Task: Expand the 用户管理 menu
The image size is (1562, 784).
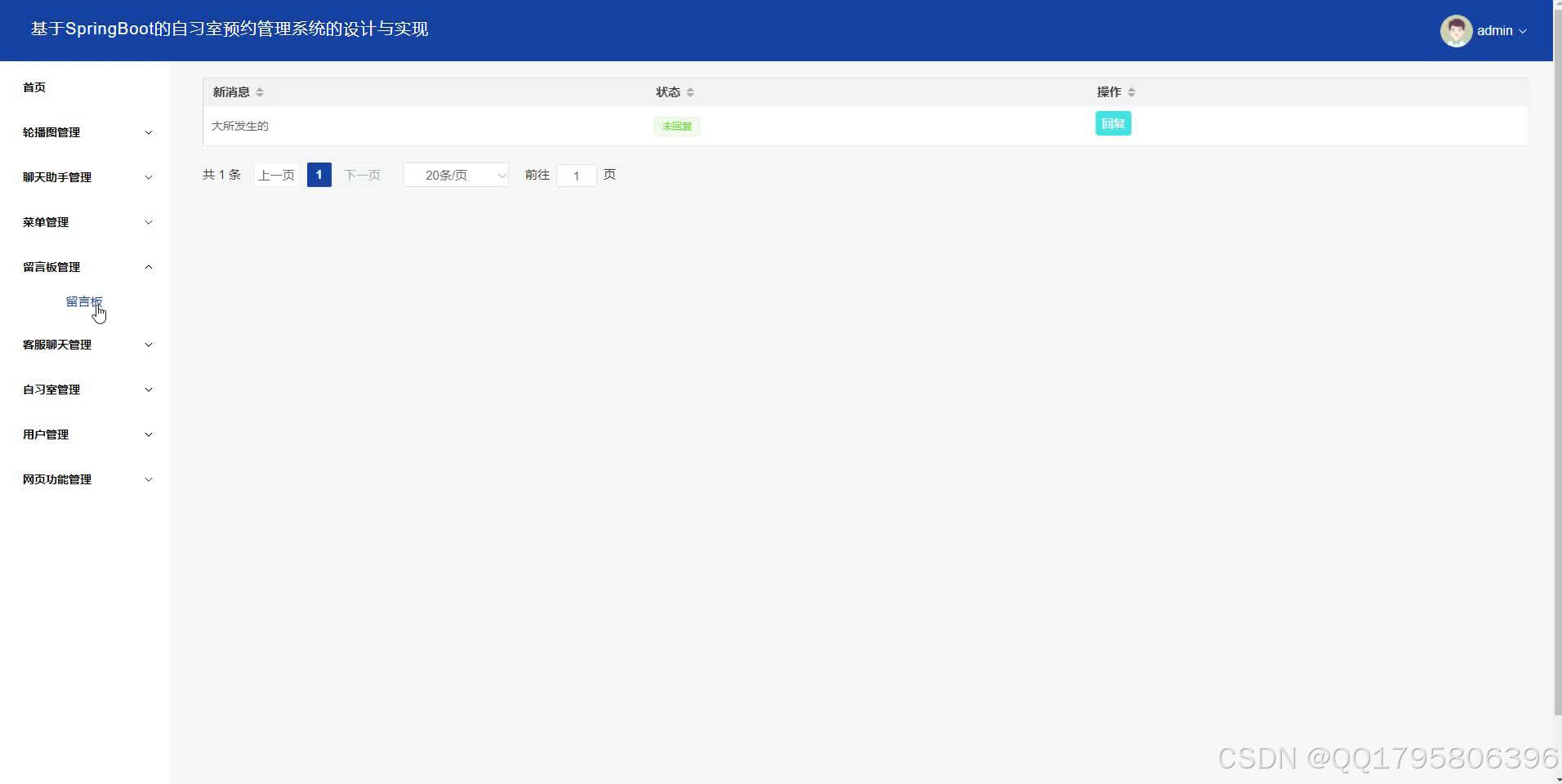Action: tap(85, 434)
